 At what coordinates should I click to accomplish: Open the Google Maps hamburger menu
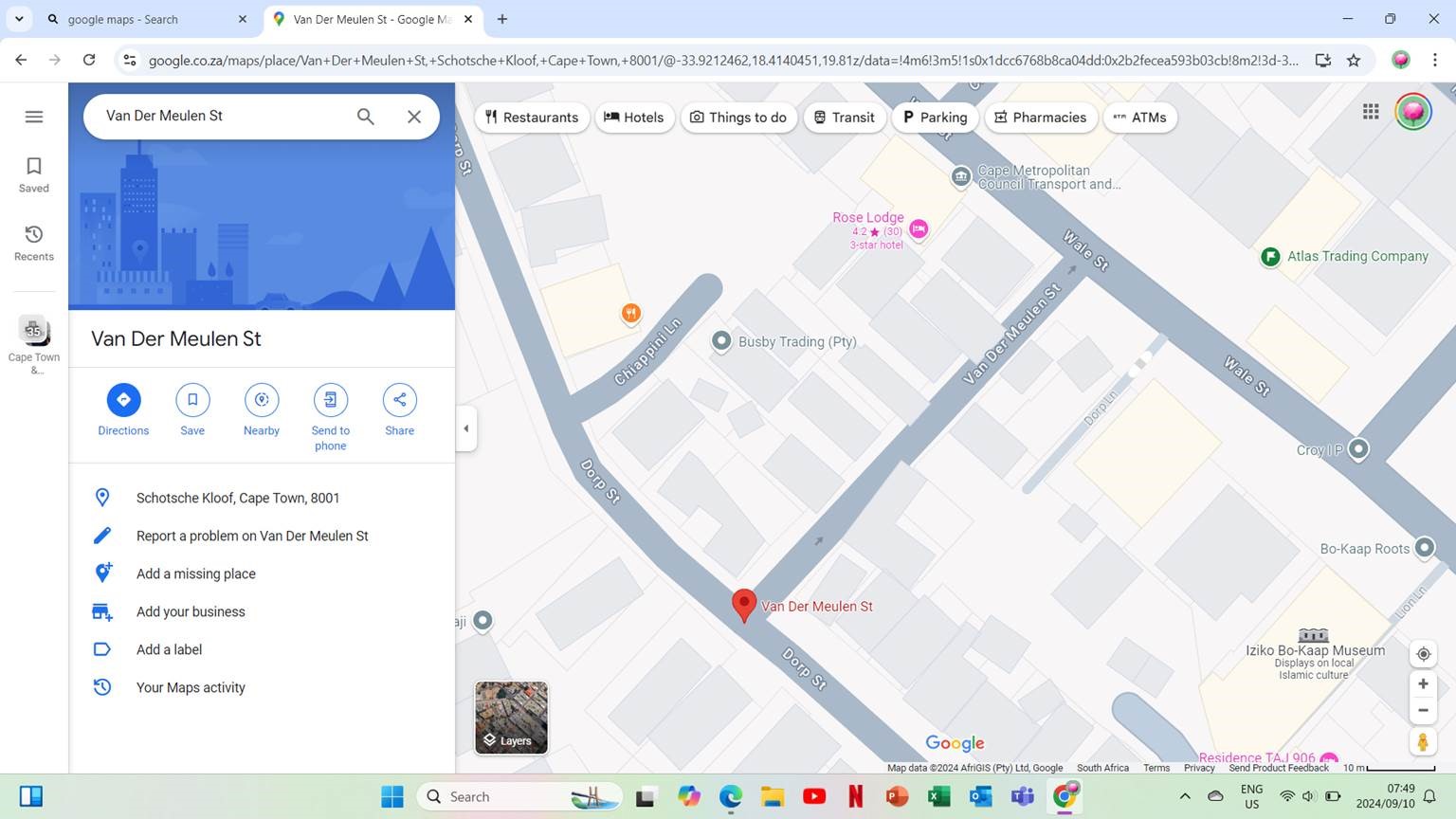(x=34, y=117)
